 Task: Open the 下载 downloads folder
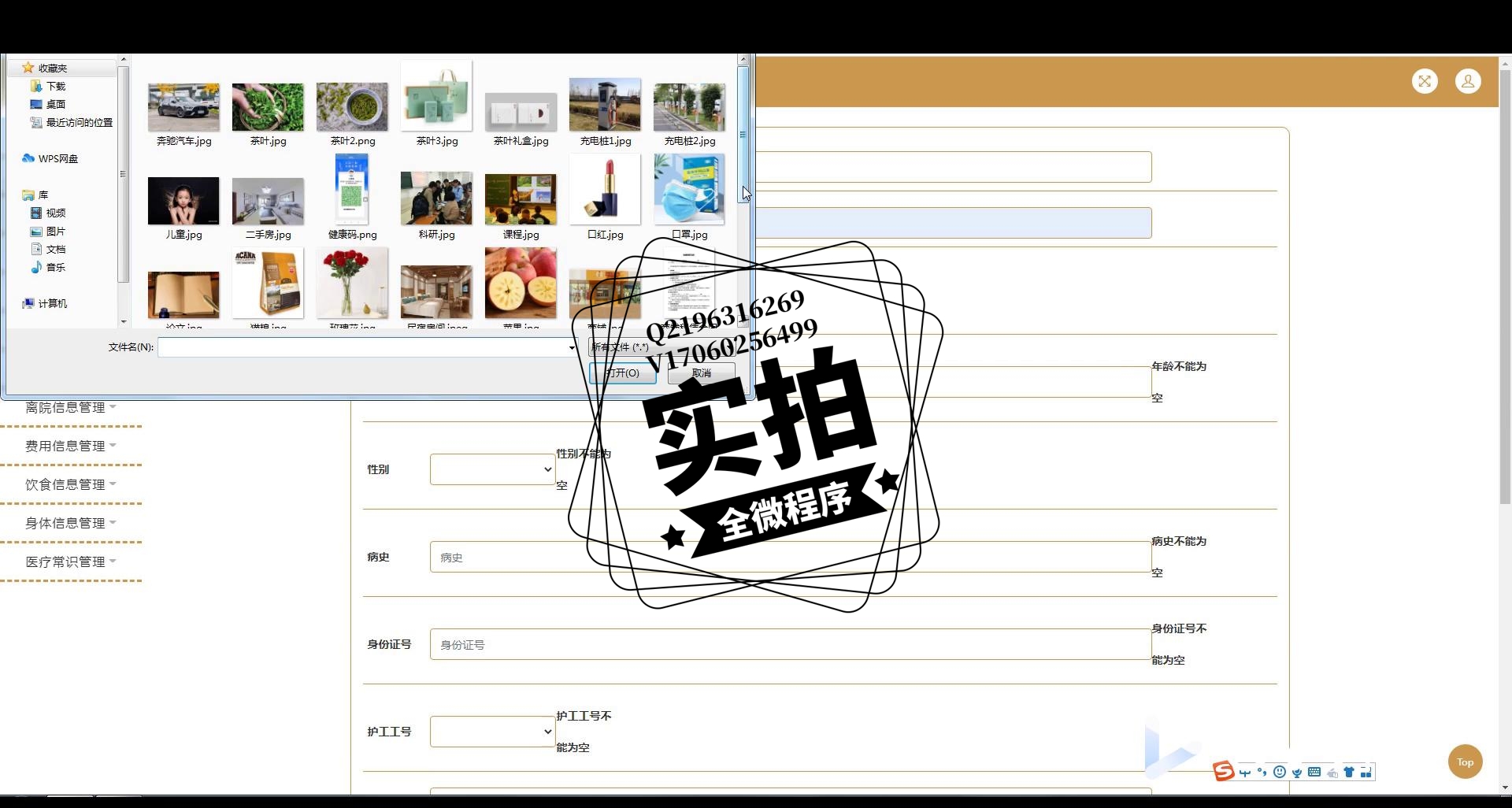pos(48,87)
